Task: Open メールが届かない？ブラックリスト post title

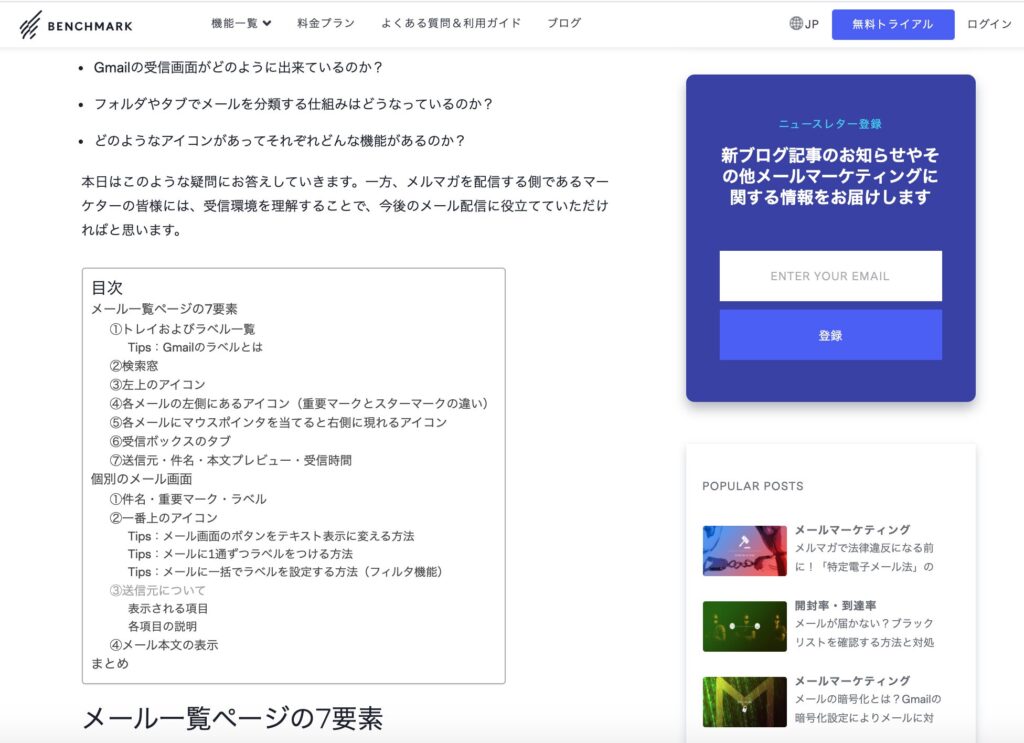Action: [864, 633]
